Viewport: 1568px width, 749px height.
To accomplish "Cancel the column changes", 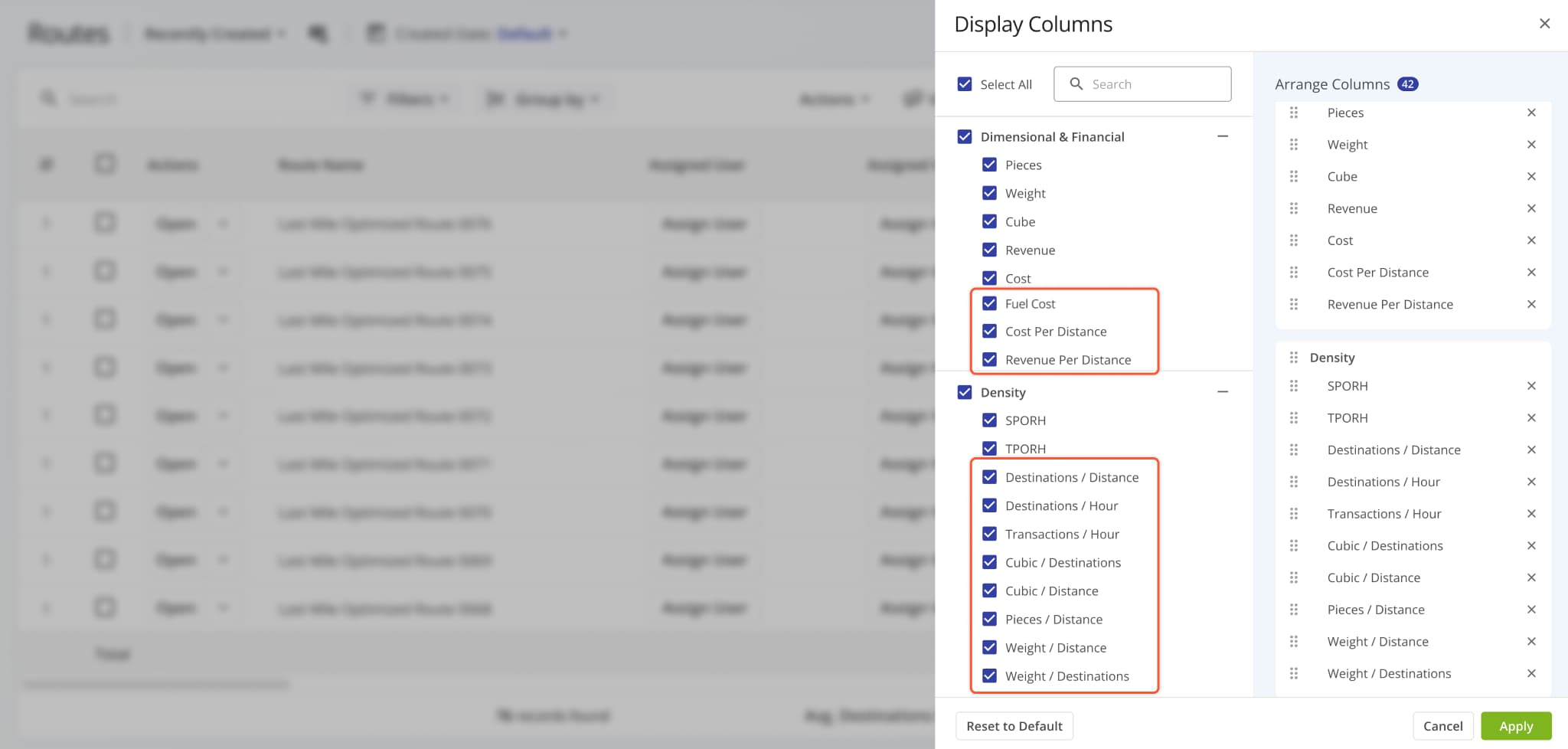I will pos(1442,726).
